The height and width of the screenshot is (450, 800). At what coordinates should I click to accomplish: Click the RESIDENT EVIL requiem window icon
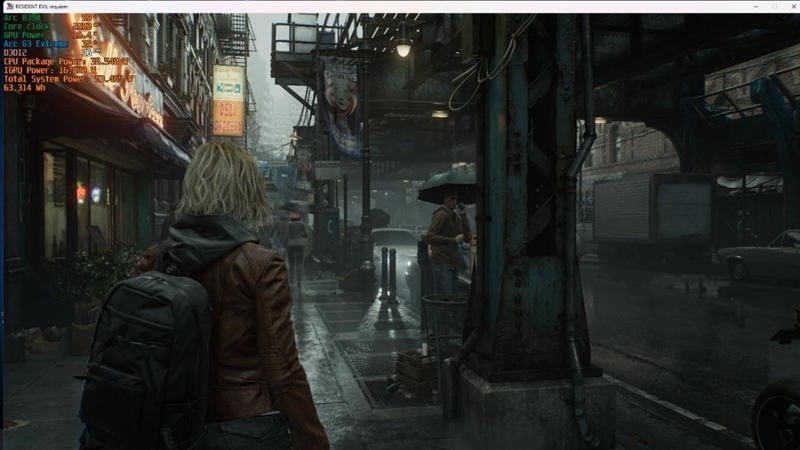[9, 6]
